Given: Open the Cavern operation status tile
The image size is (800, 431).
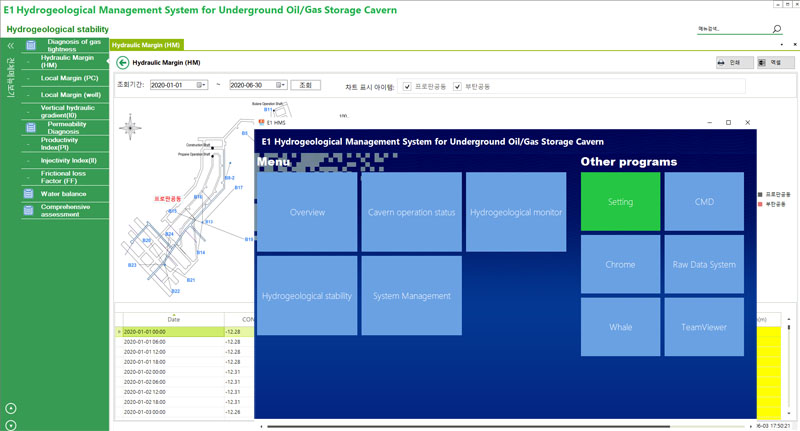Looking at the screenshot, I should (411, 212).
